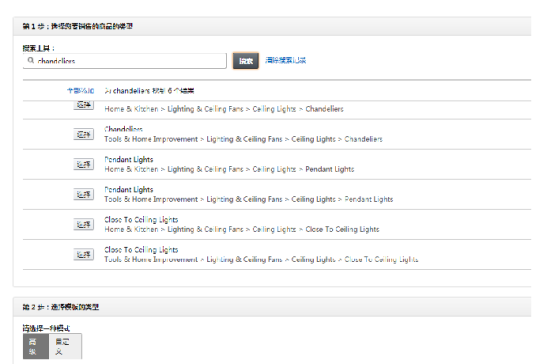Click the blue link left of results count
This screenshot has width=533, height=364.
coord(81,91)
